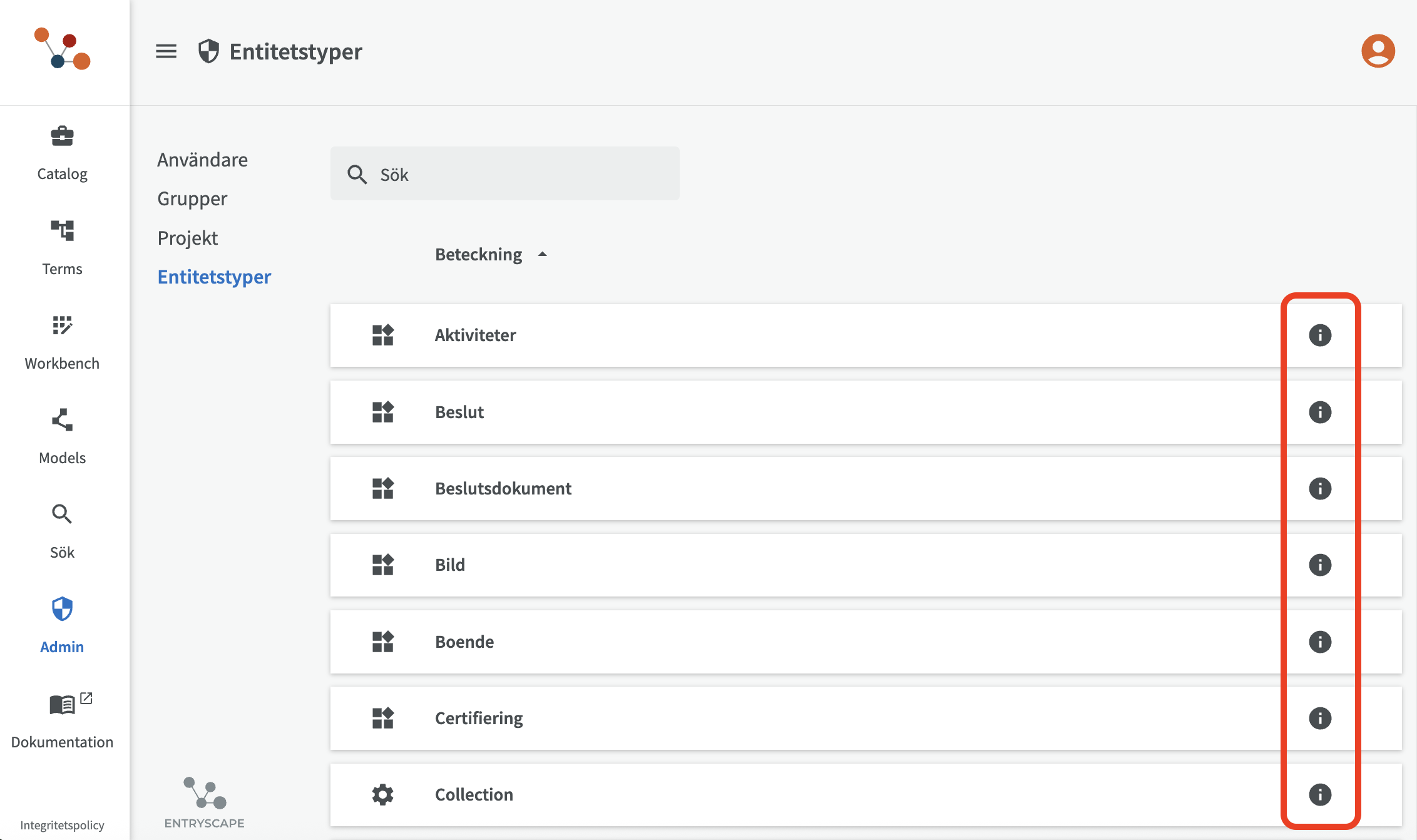Show info for Aktiviteter entity type
Screen dimensions: 1417x840
[1320, 335]
